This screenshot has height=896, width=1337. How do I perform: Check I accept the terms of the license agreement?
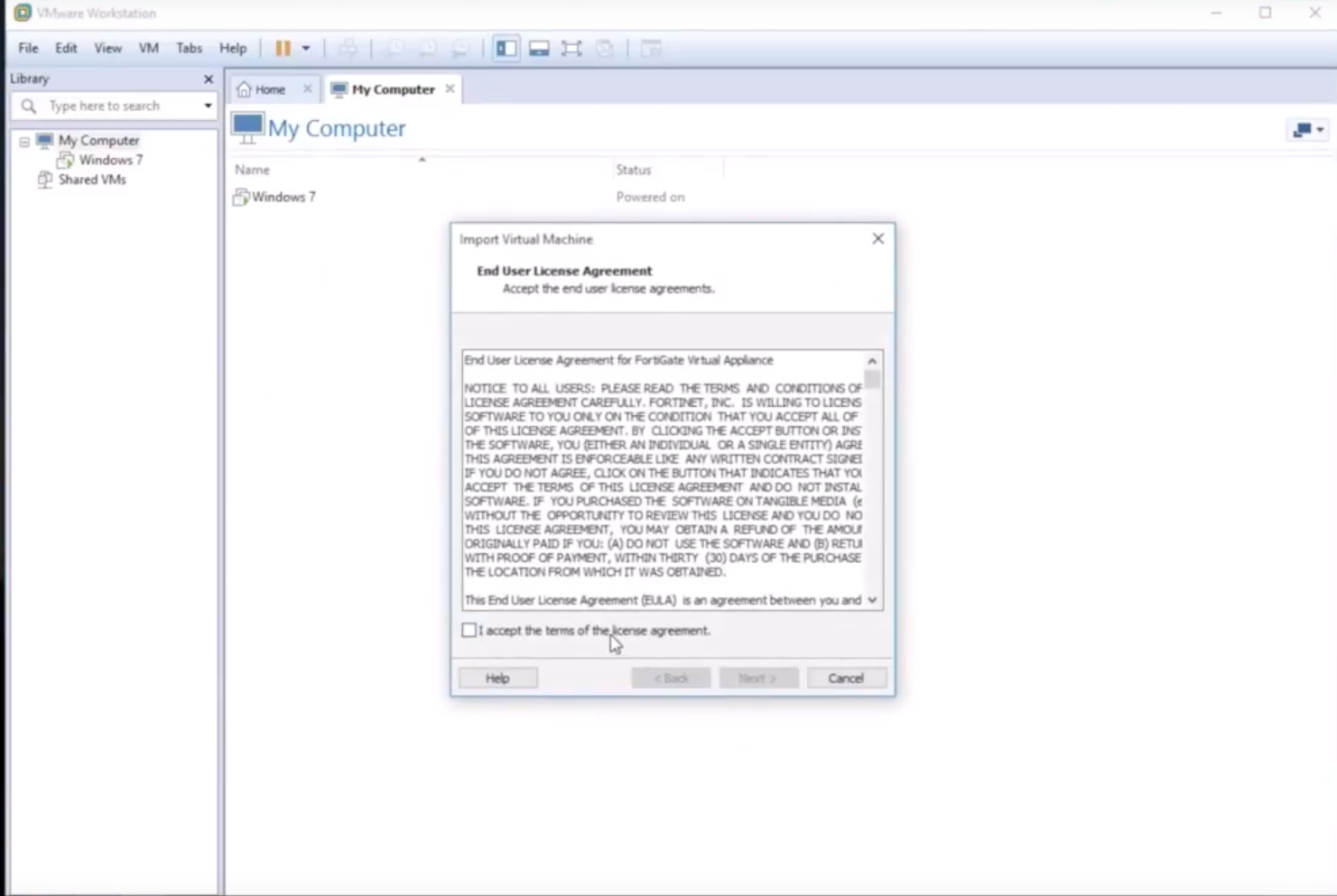click(469, 630)
